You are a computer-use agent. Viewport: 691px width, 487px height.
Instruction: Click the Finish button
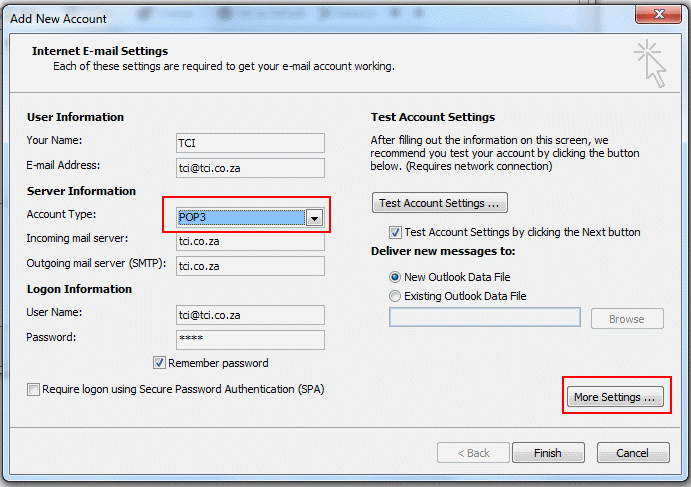[x=548, y=453]
